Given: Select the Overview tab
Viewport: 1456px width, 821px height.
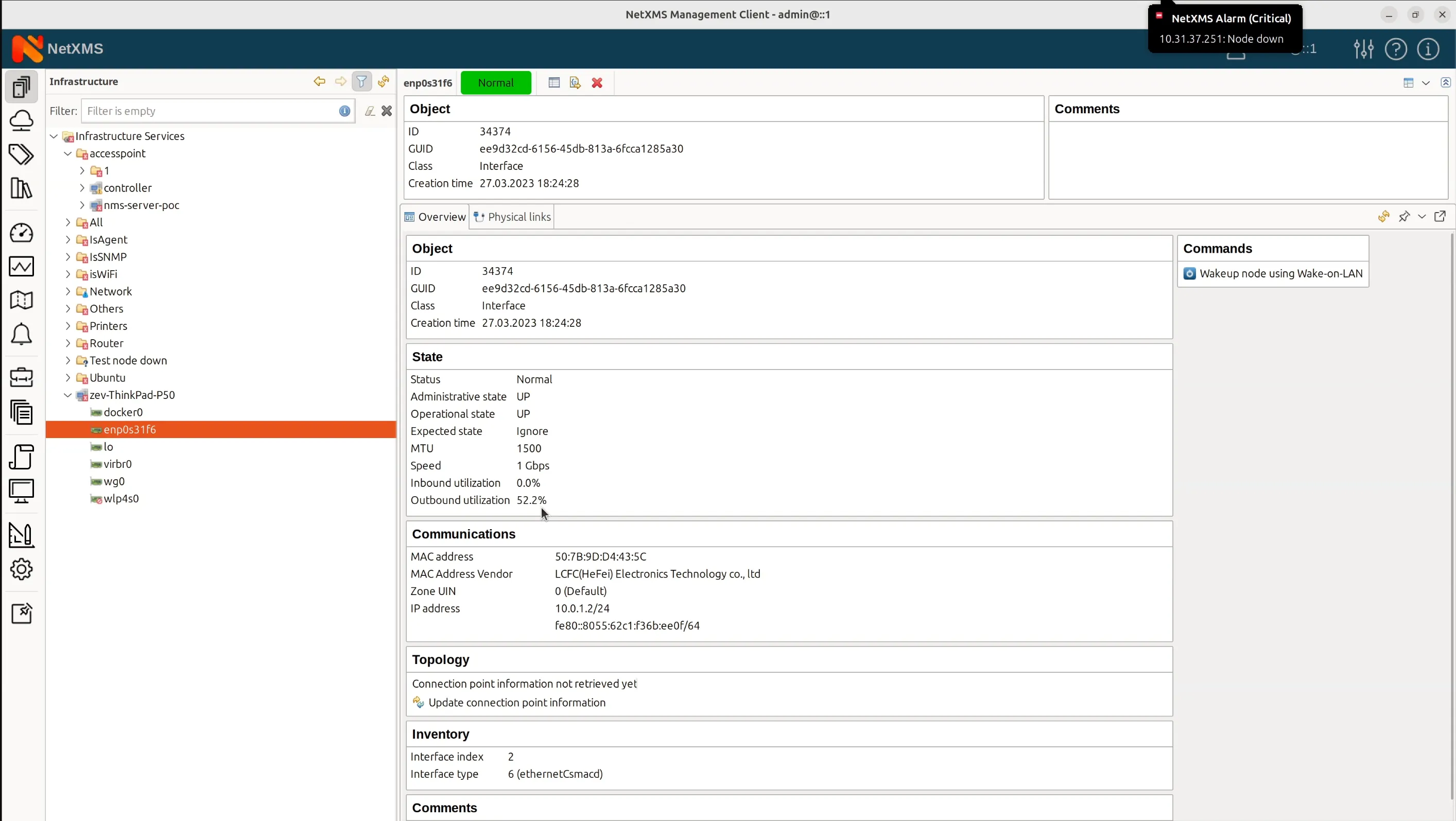Looking at the screenshot, I should (x=435, y=216).
